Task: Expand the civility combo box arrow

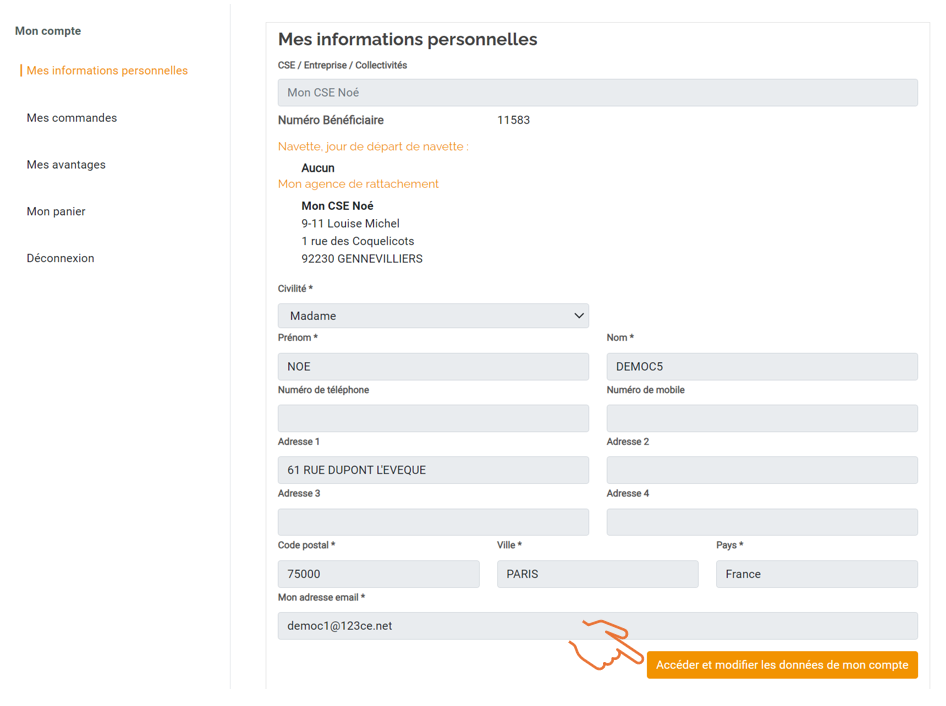Action: [x=578, y=315]
